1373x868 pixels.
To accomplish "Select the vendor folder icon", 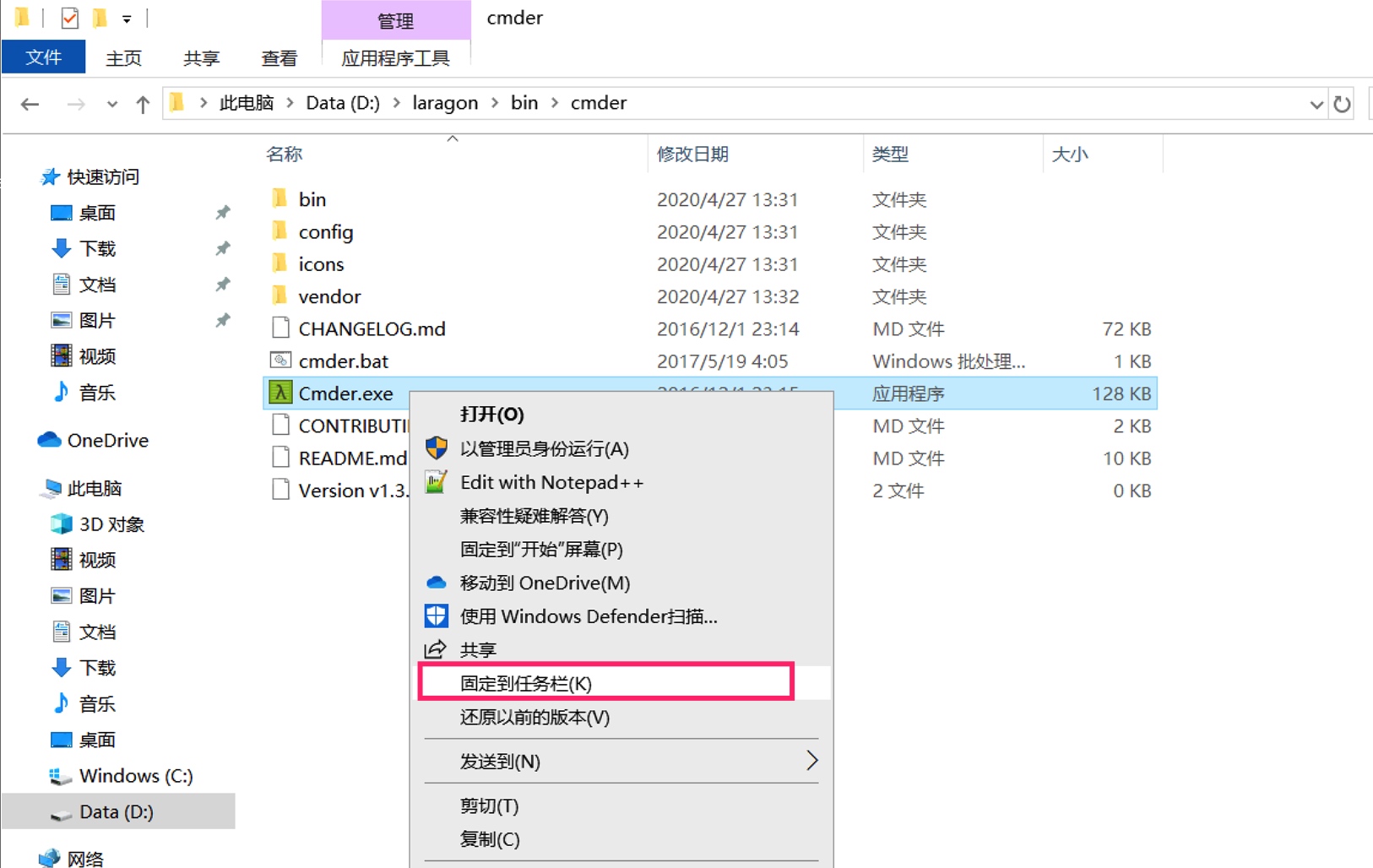I will pos(280,296).
